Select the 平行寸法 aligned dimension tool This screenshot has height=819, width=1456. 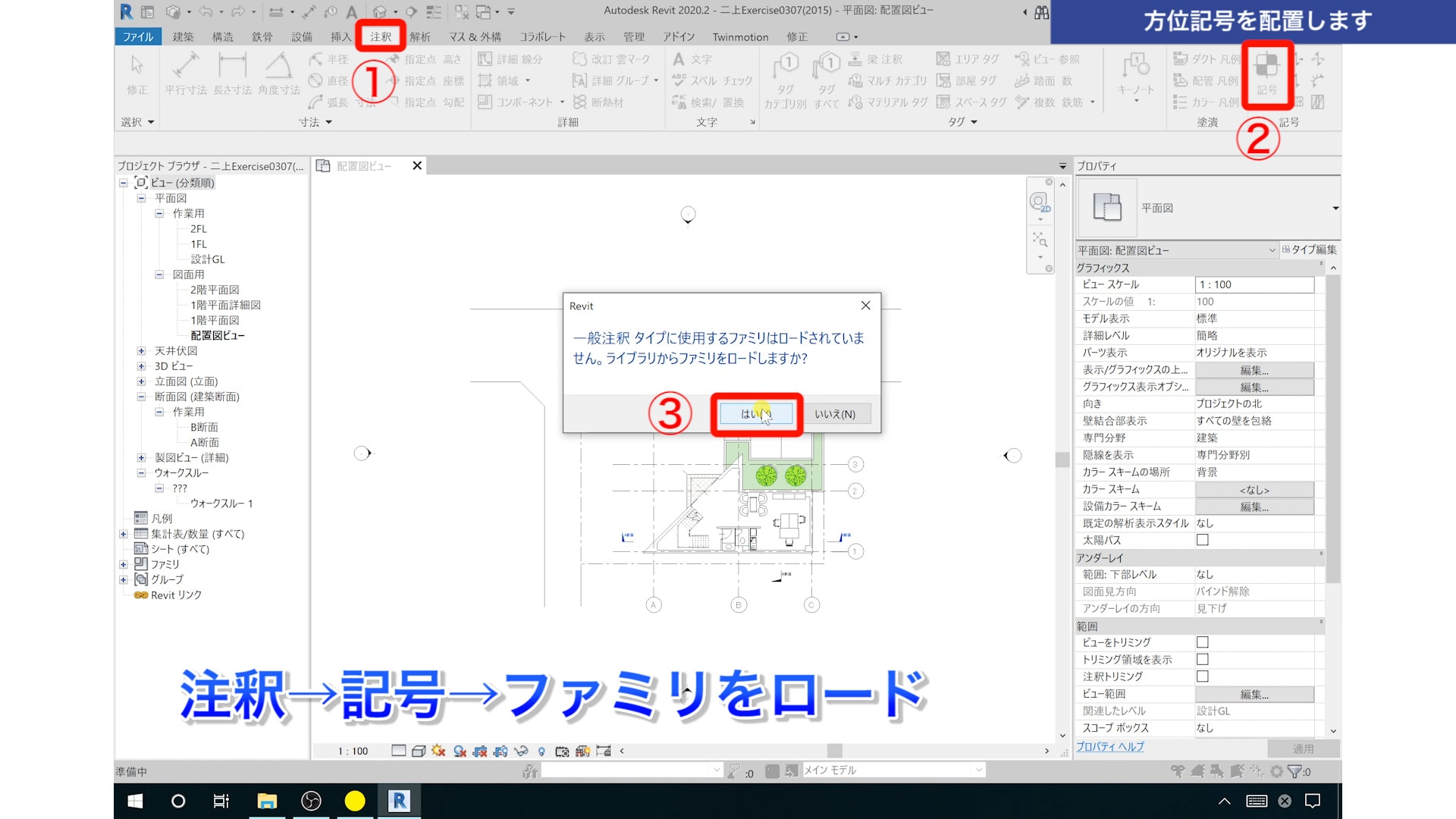pos(186,74)
